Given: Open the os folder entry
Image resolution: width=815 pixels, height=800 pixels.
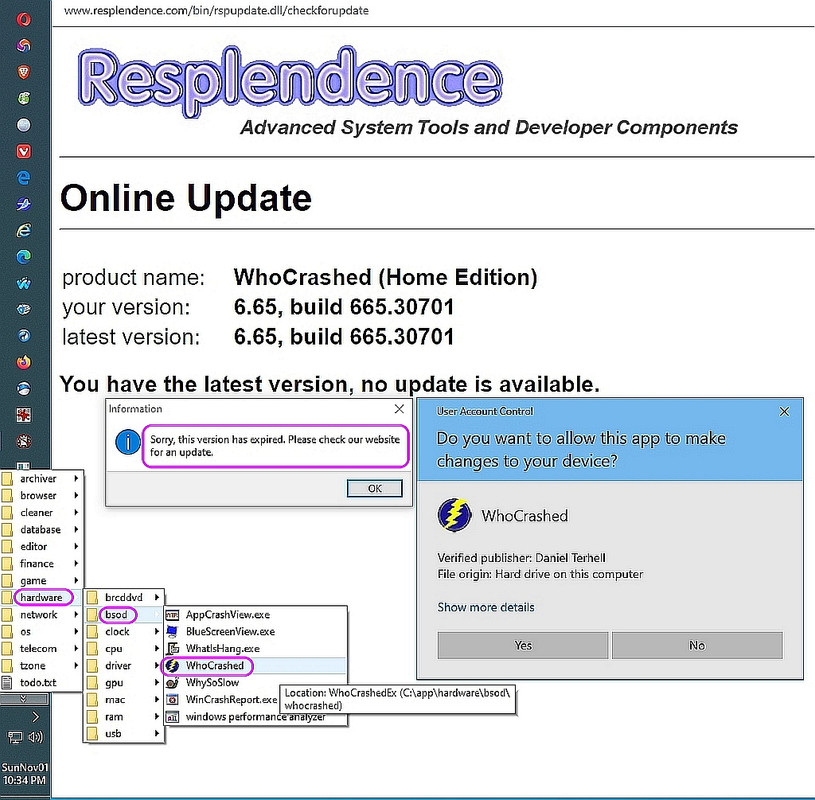Looking at the screenshot, I should tap(41, 632).
